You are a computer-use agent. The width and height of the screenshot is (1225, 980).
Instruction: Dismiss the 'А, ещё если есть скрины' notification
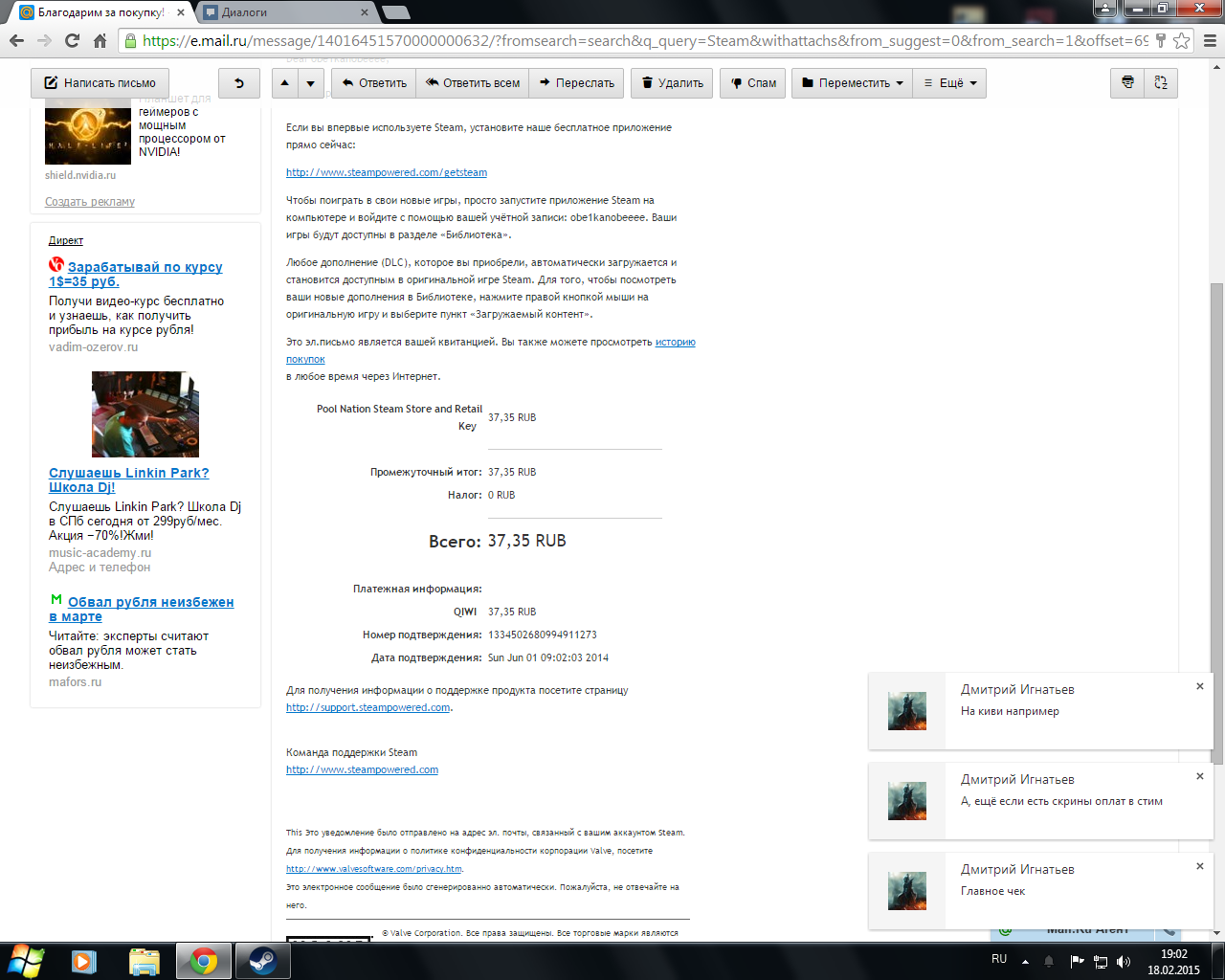pos(1200,776)
